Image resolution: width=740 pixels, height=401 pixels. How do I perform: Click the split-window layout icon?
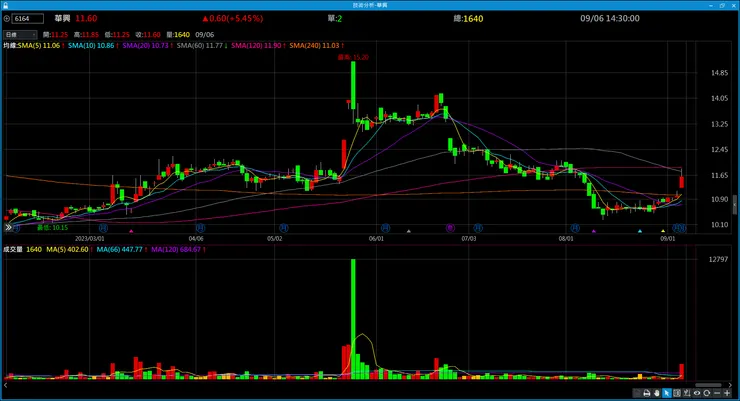[677, 393]
